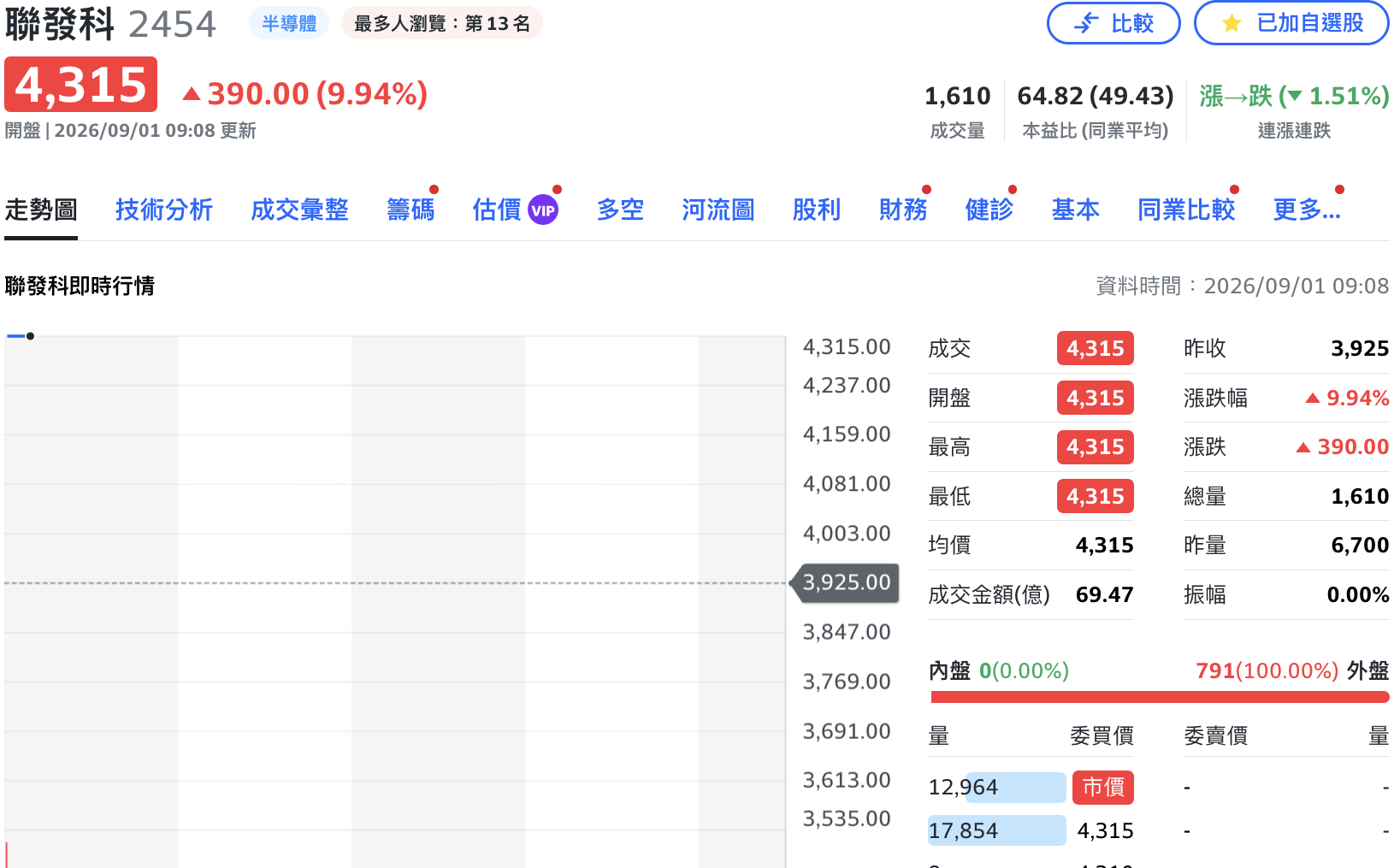This screenshot has height=868, width=1394.
Task: Expand the 更多... menu
Action: click(x=1307, y=210)
